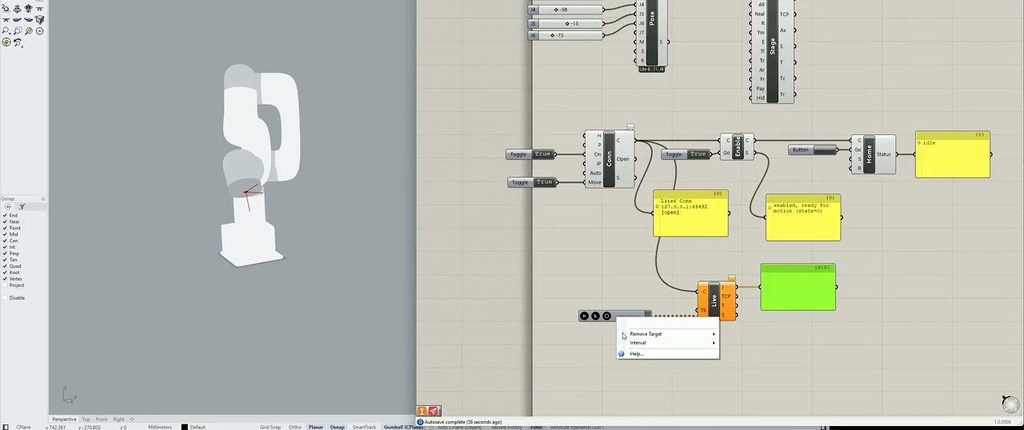Open Interval submenu in context menu
Viewport: 1024px width, 430px height.
point(667,343)
